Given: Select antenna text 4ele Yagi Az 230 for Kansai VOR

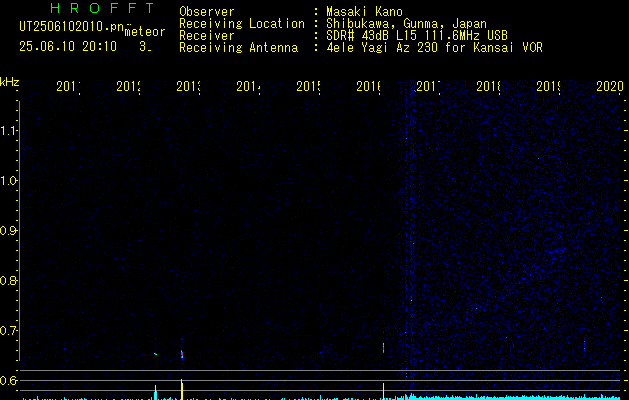Looking at the screenshot, I should 434,48.
